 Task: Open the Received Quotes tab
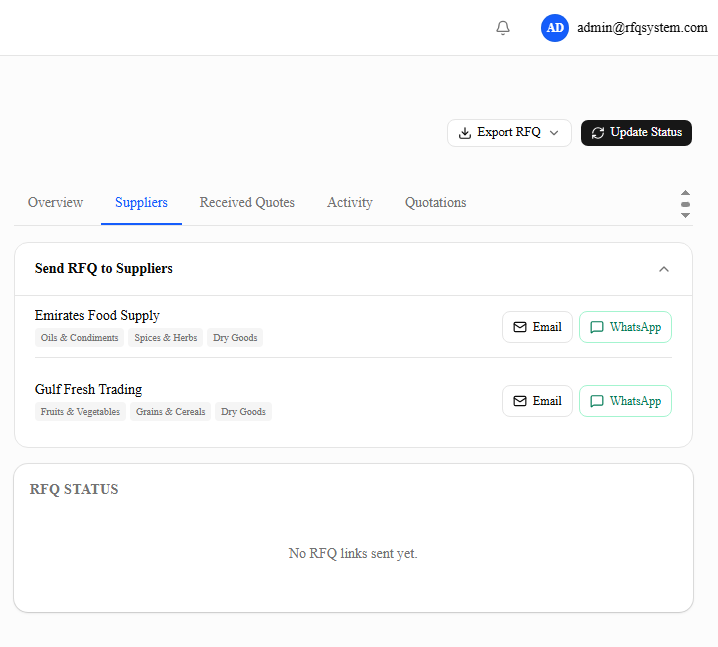point(247,202)
